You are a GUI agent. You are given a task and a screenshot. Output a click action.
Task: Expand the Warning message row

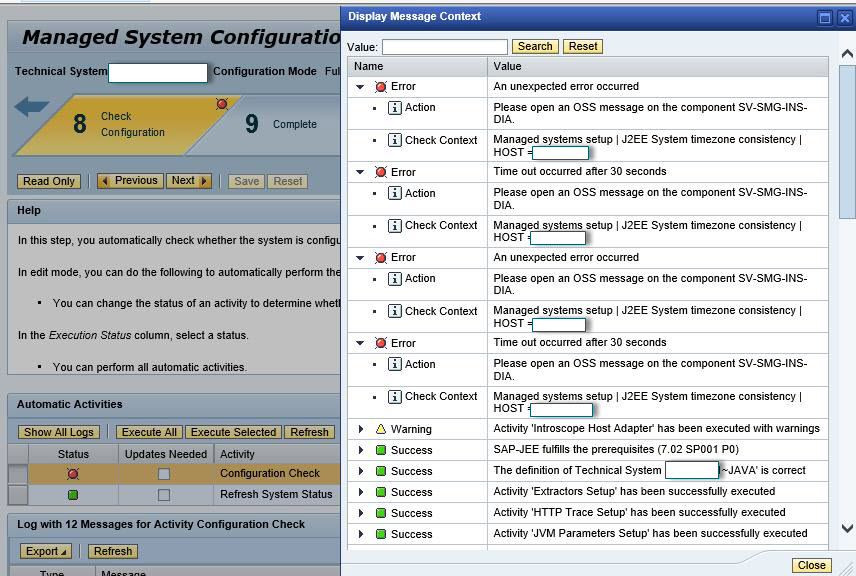(361, 429)
